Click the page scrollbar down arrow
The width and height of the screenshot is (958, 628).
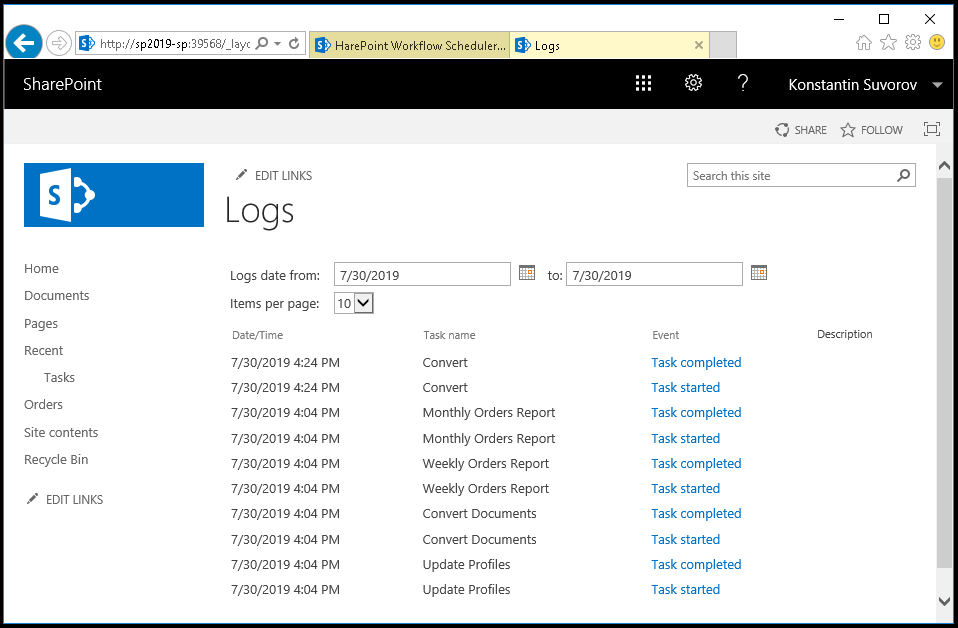pyautogui.click(x=944, y=601)
